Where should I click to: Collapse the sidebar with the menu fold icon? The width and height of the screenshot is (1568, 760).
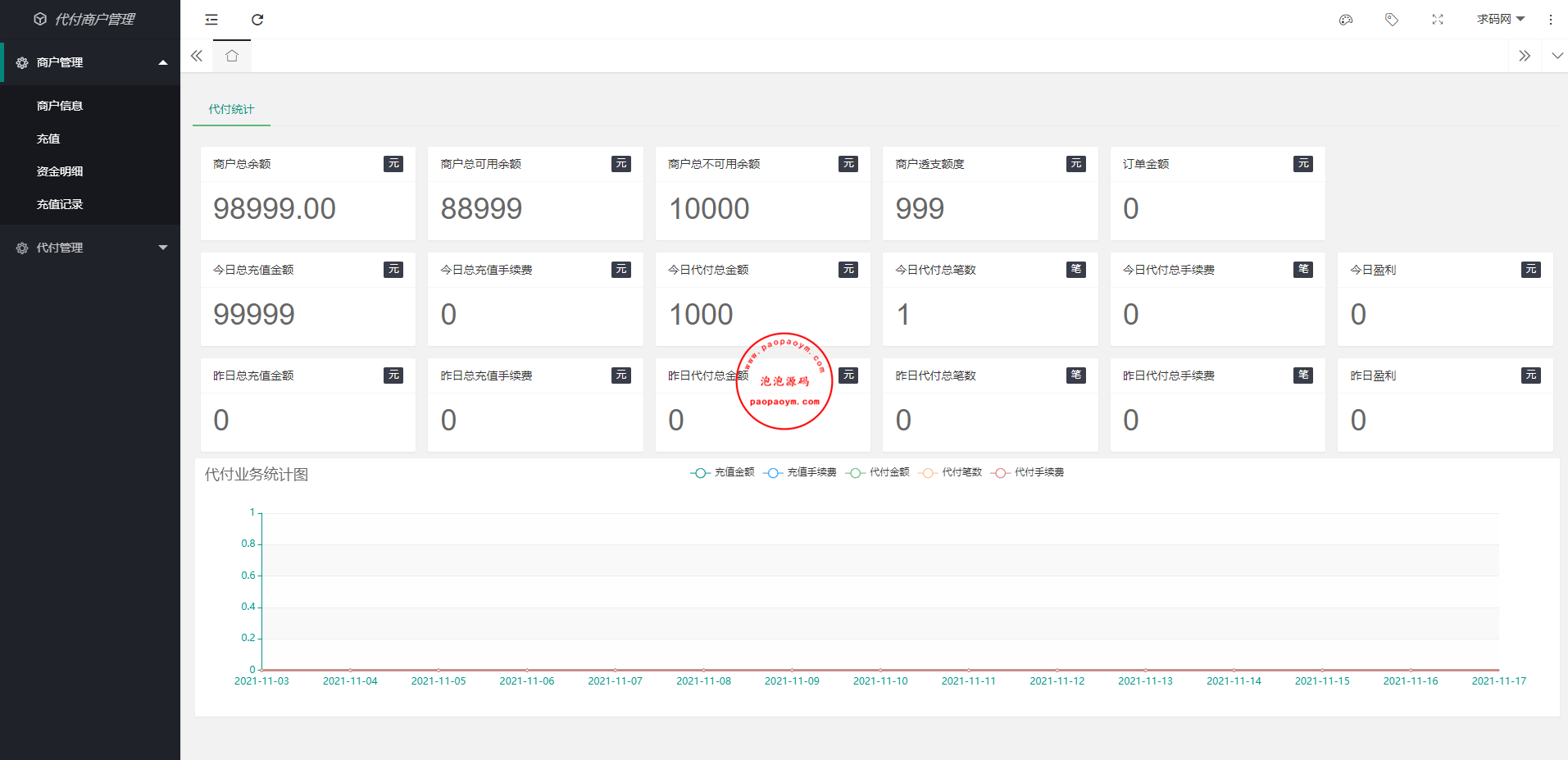point(211,20)
